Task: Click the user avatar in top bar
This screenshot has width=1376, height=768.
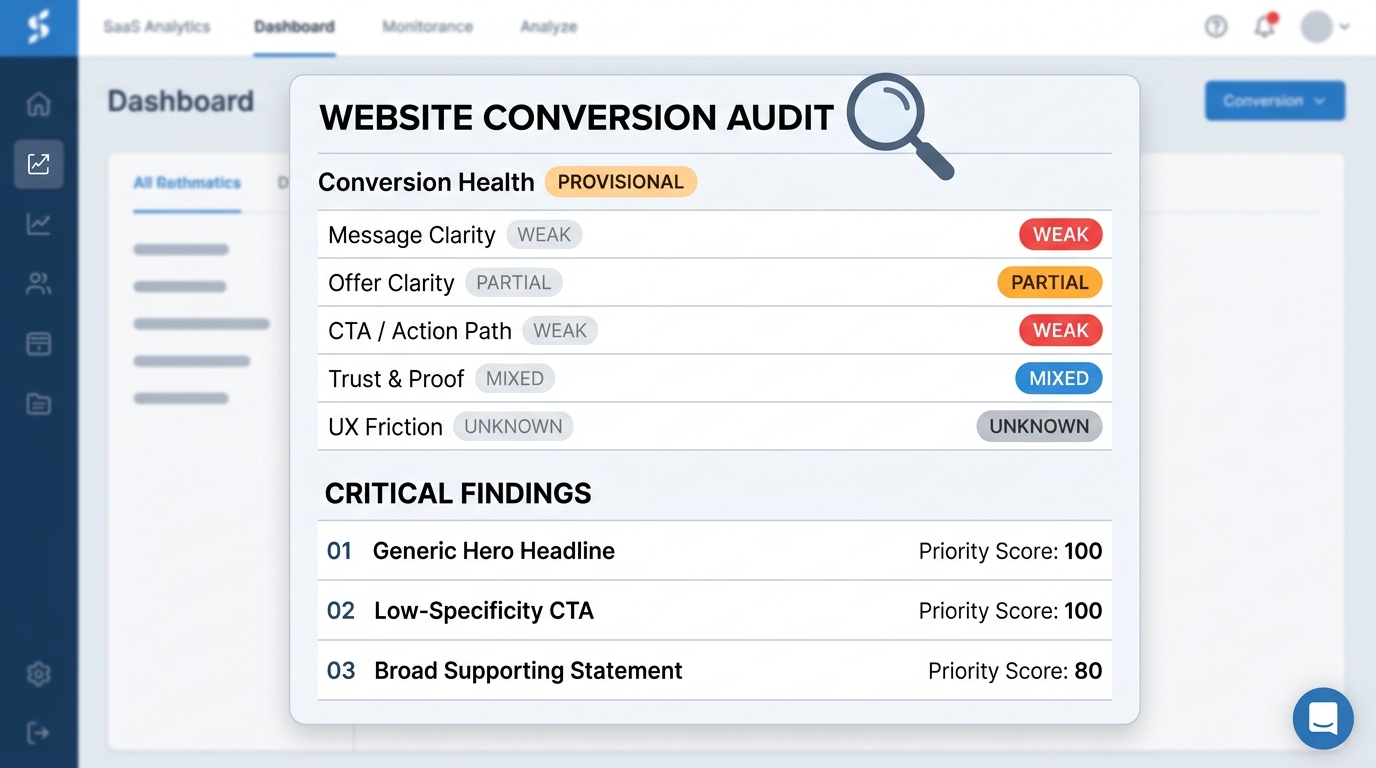Action: 1317,27
